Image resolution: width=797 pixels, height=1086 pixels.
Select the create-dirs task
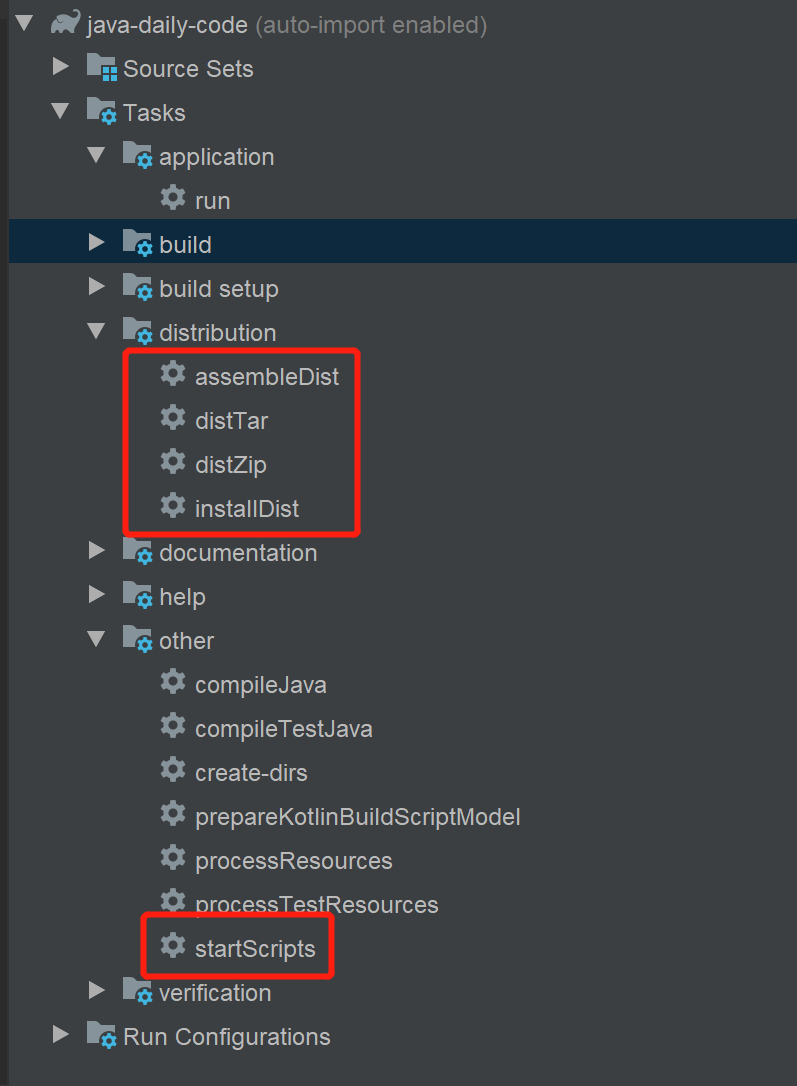pos(250,770)
